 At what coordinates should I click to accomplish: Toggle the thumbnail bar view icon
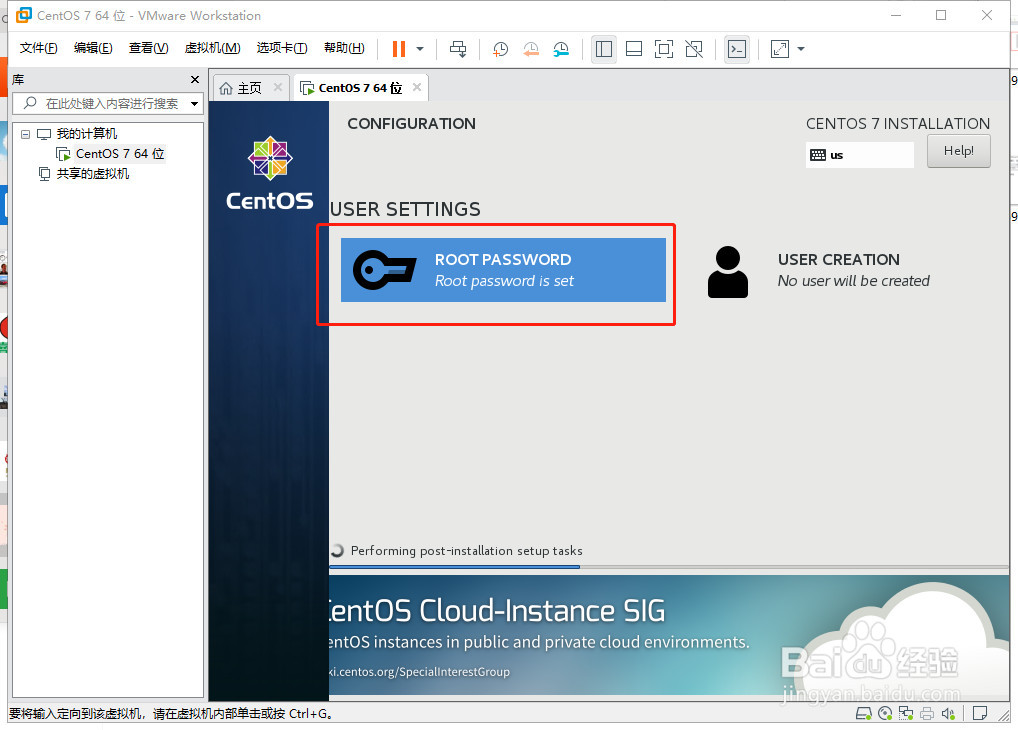(634, 49)
